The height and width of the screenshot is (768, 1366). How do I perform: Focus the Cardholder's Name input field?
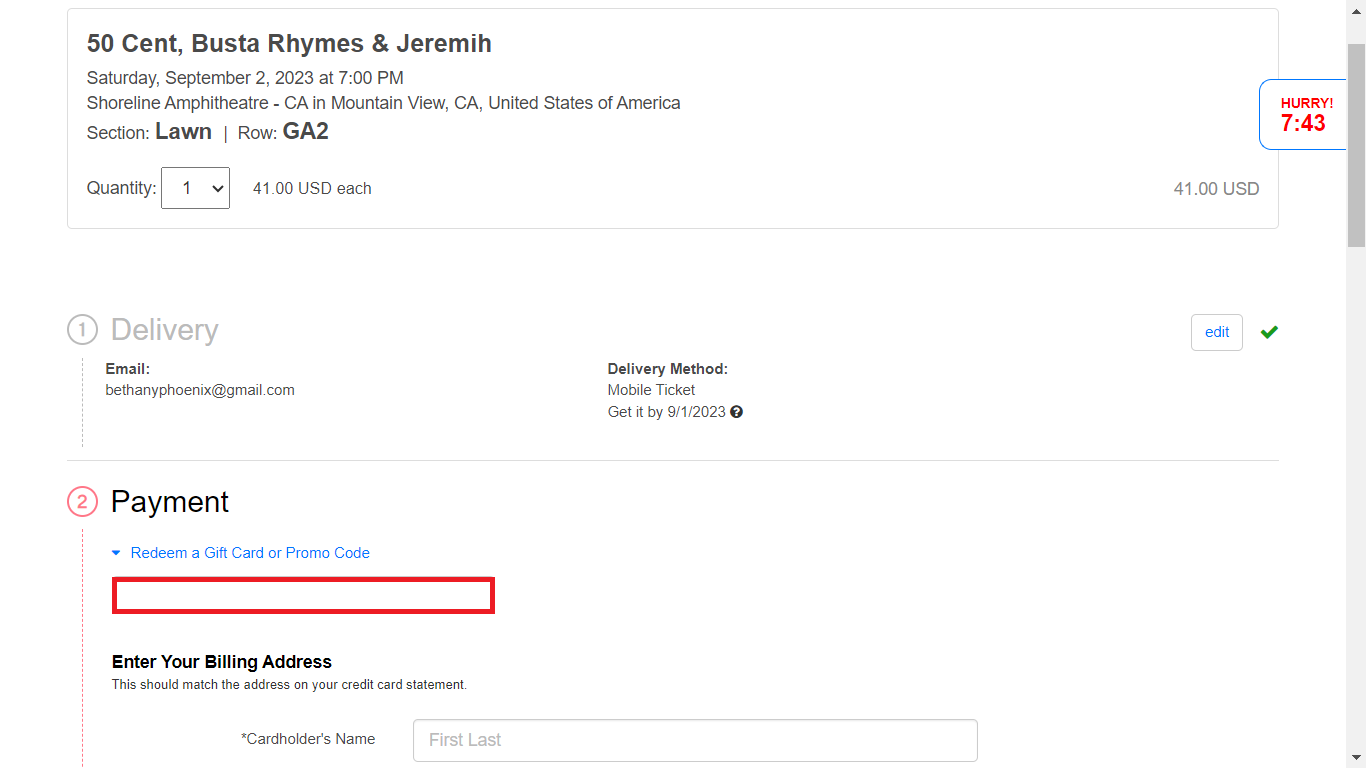[694, 740]
